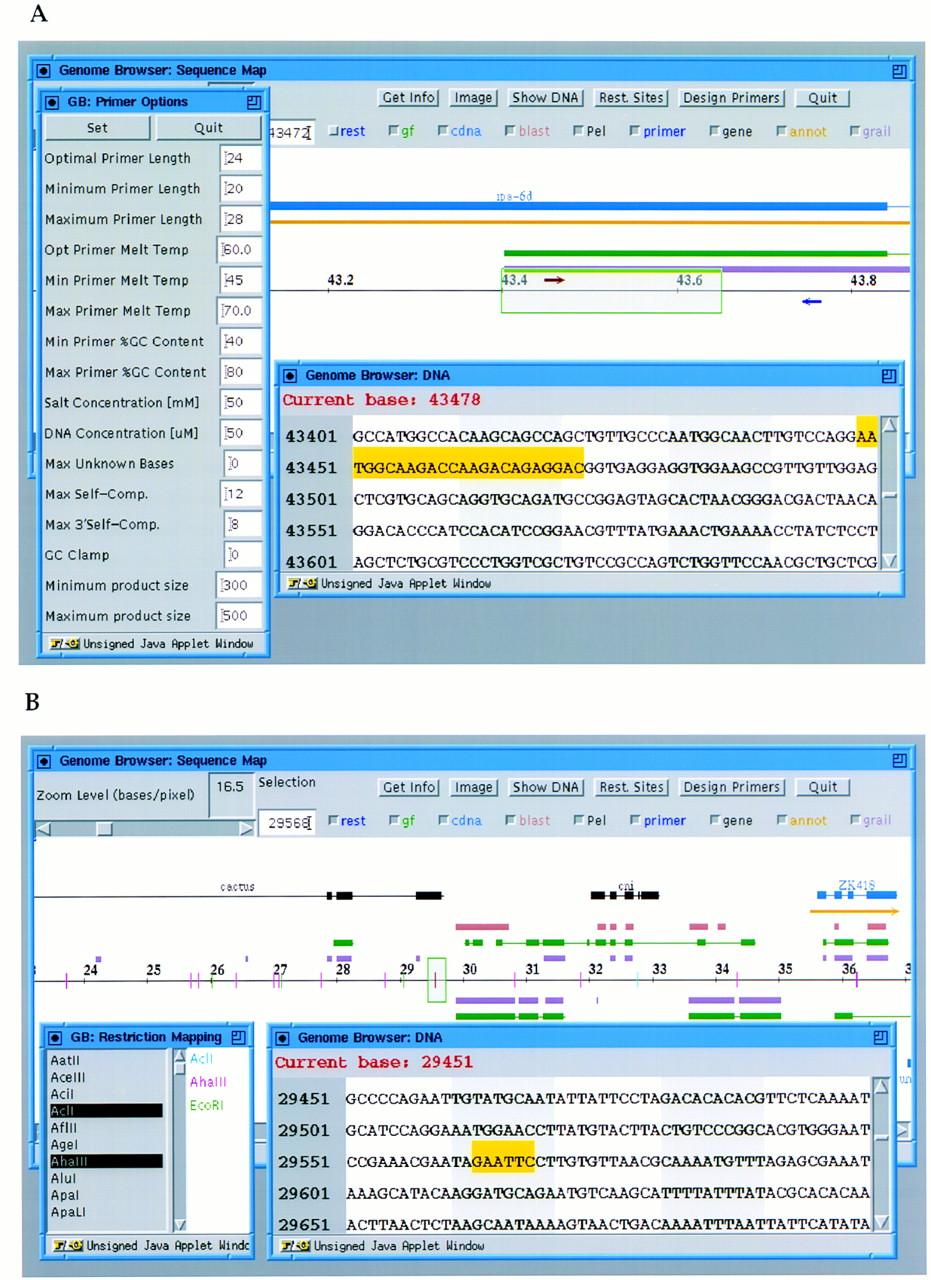Click scroll-down arrow in DNA window, base 43478
Image resolution: width=931 pixels, height=1280 pixels.
click(x=889, y=562)
